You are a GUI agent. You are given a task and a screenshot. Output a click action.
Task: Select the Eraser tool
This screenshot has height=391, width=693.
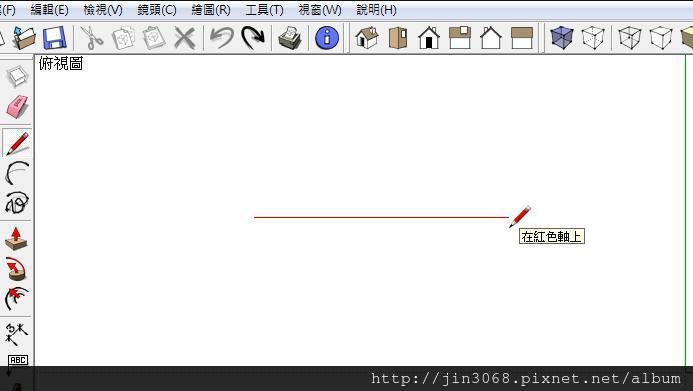click(x=17, y=106)
